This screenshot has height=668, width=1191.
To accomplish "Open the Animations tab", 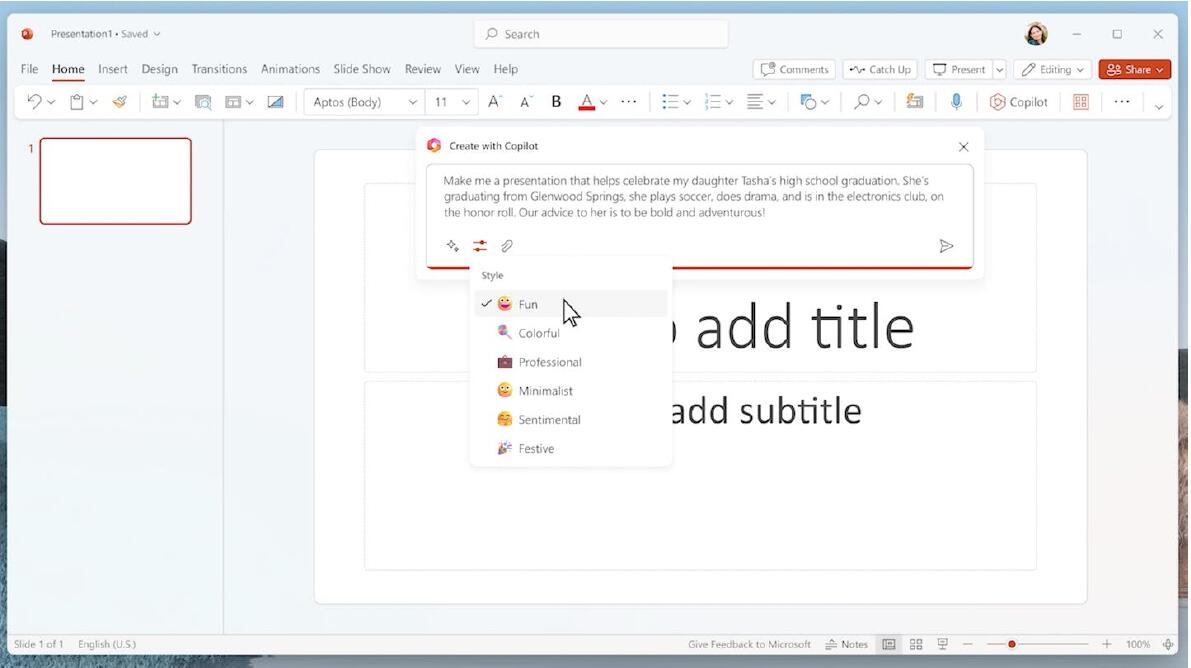I will tap(290, 69).
